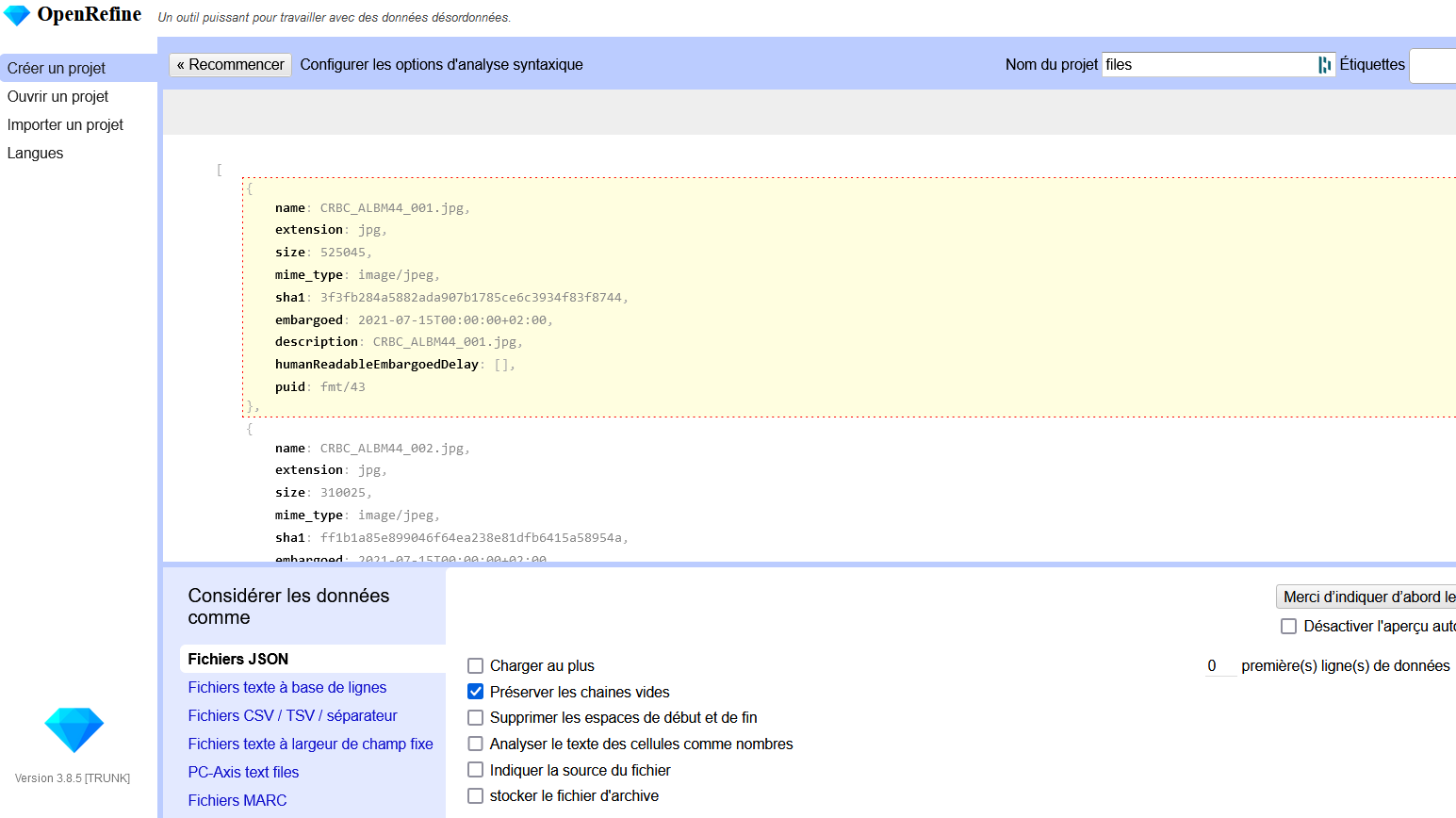Click the large diamond icon above version
Image resolution: width=1456 pixels, height=818 pixels.
click(x=74, y=729)
